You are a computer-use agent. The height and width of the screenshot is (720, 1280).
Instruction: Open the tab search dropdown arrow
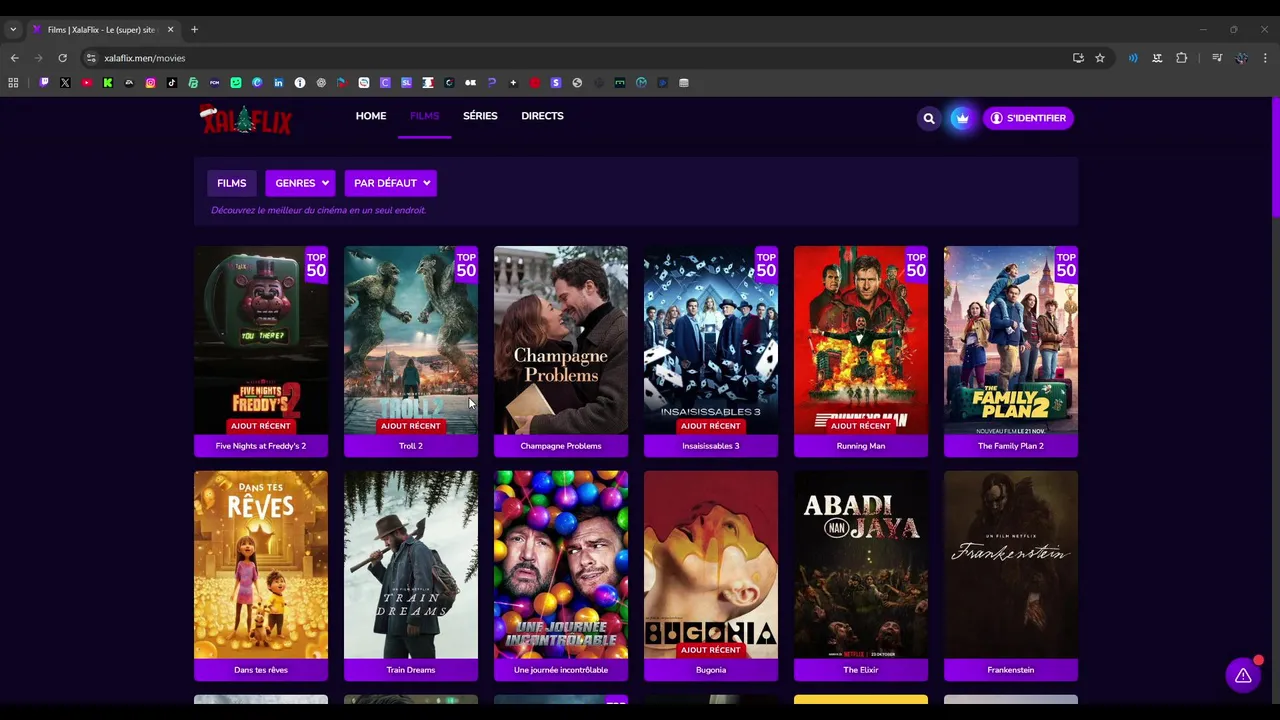(13, 30)
